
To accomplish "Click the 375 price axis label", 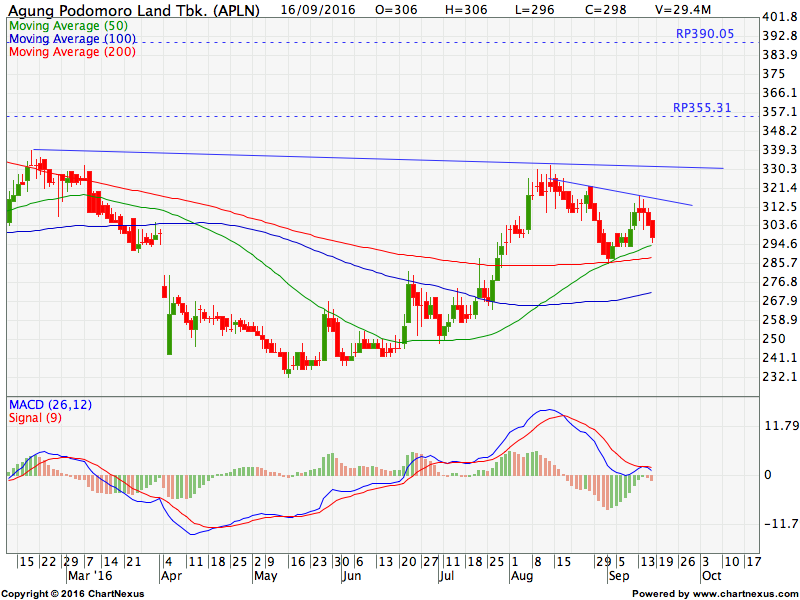I will tap(773, 74).
